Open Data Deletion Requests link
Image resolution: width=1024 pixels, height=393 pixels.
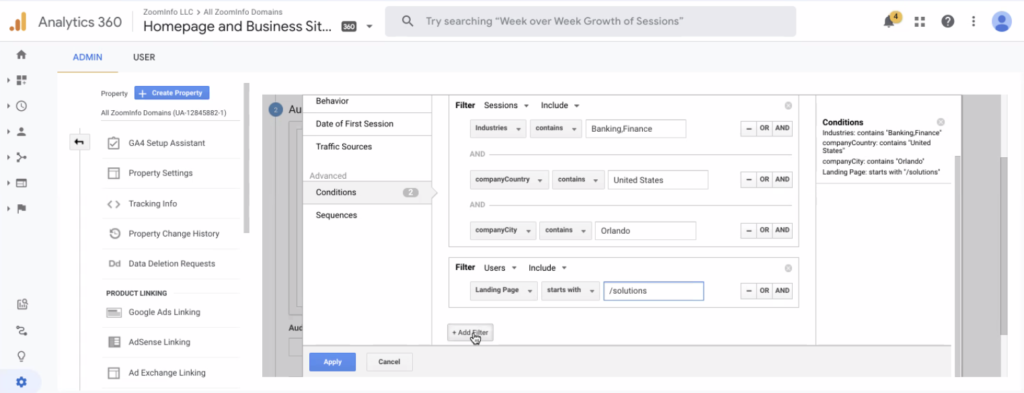[172, 264]
